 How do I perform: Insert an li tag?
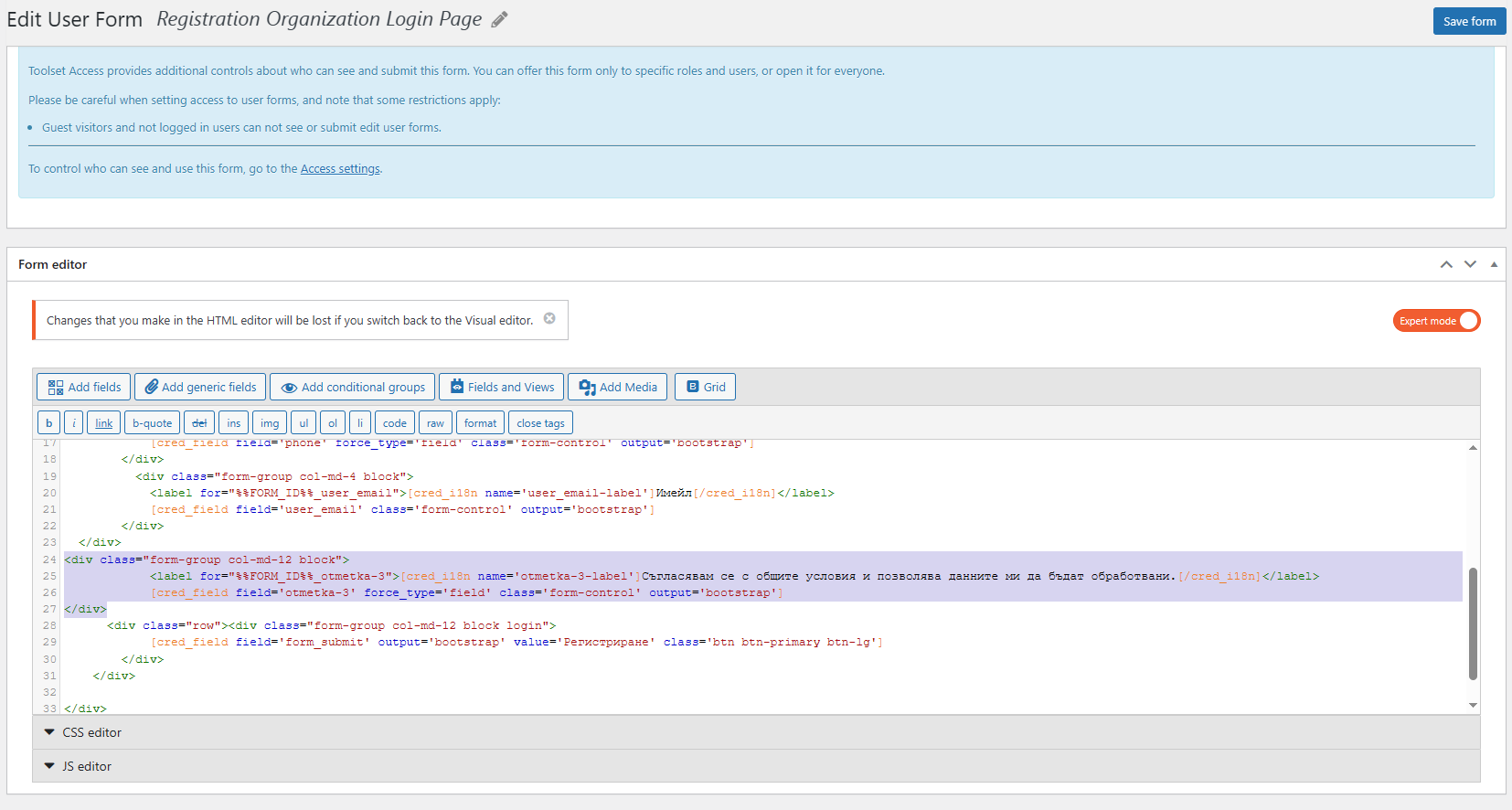360,422
